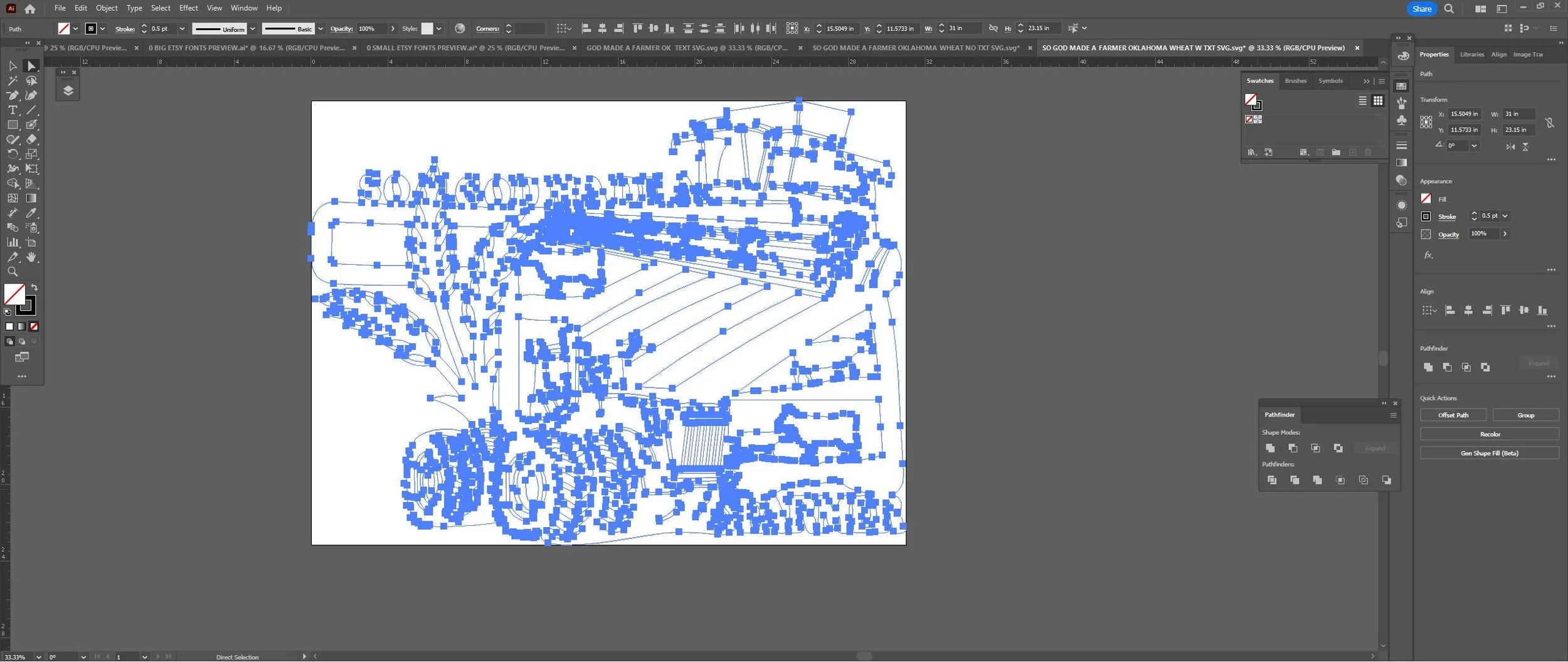This screenshot has height=662, width=1568.
Task: Select the Eyedropper tool
Action: 31,213
